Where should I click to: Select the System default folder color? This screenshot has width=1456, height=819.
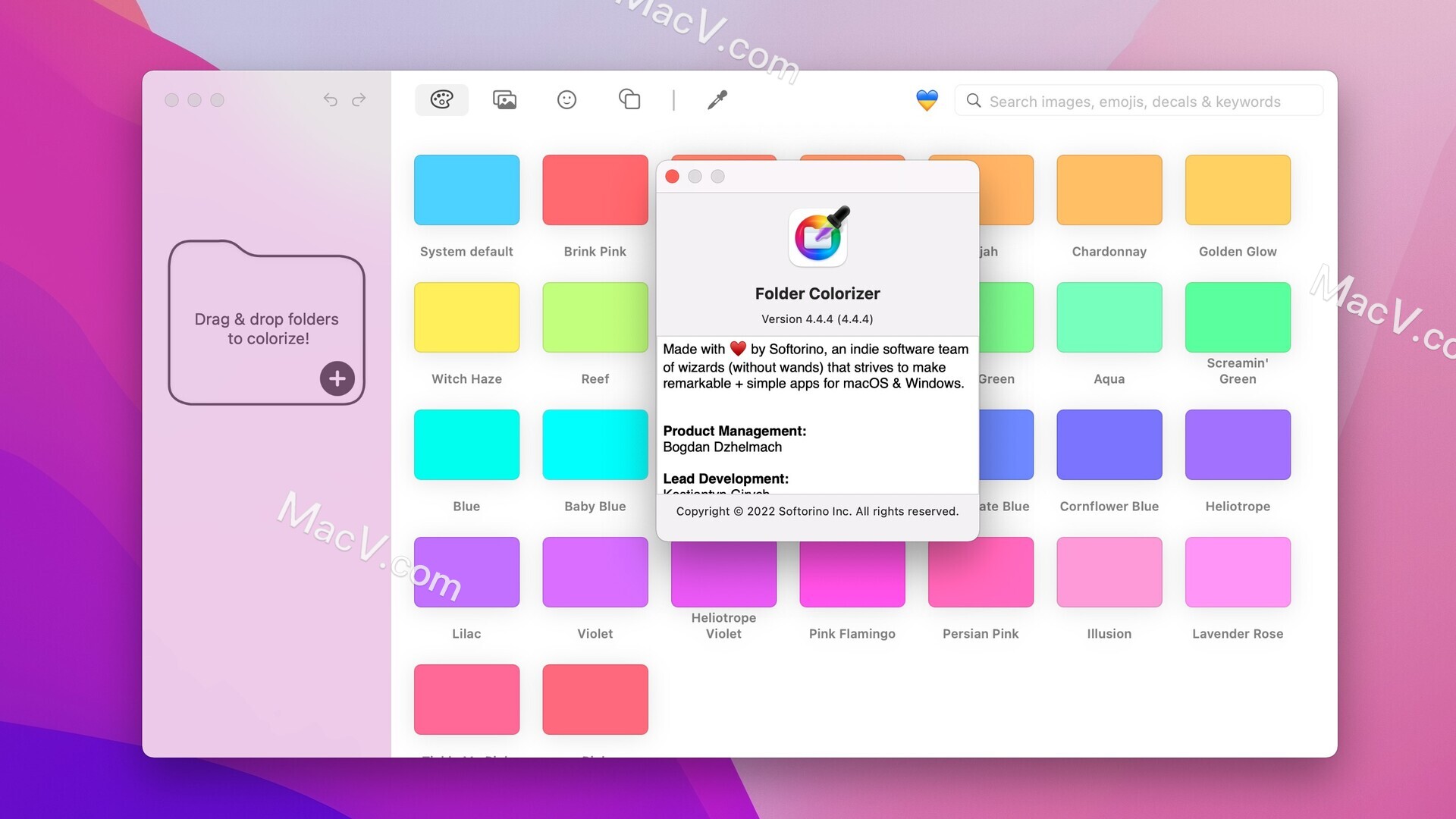[466, 190]
